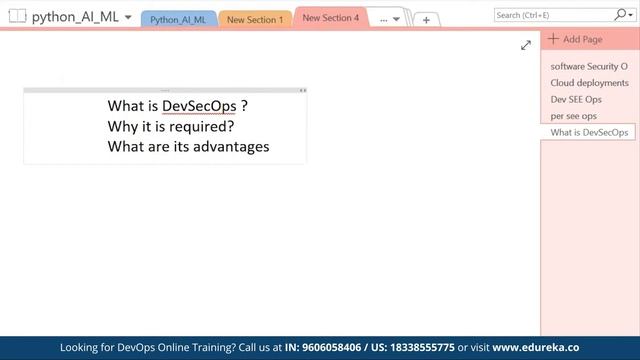Screen dimensions: 640x360
Task: Click the notebook icon beside python_AI_ML
Action: [17, 16]
